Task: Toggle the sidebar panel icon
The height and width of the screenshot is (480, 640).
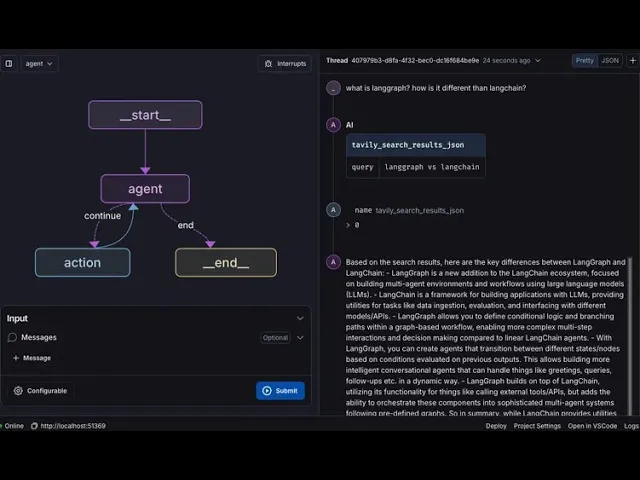Action: [9, 64]
